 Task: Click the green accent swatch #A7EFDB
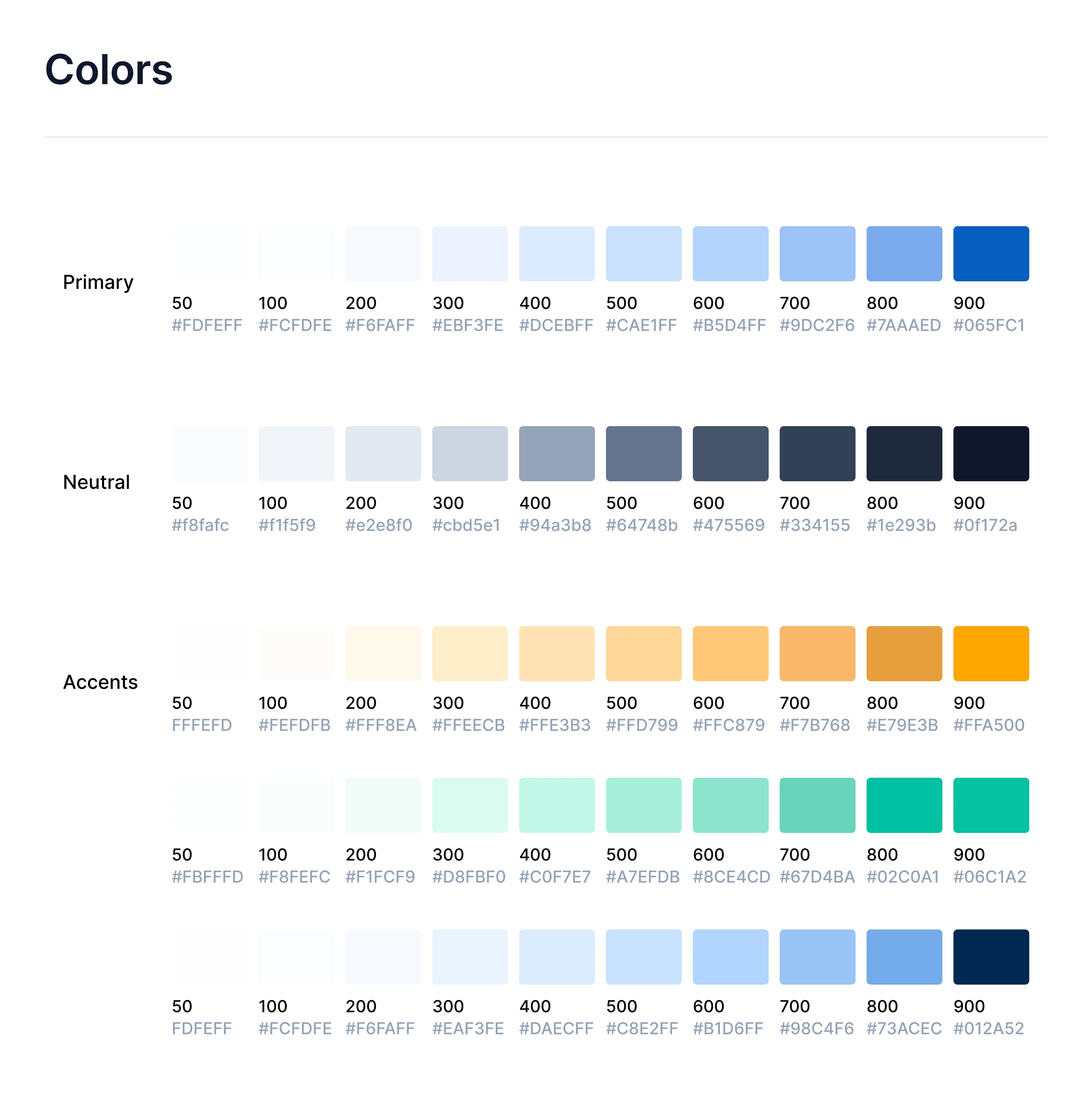[644, 805]
